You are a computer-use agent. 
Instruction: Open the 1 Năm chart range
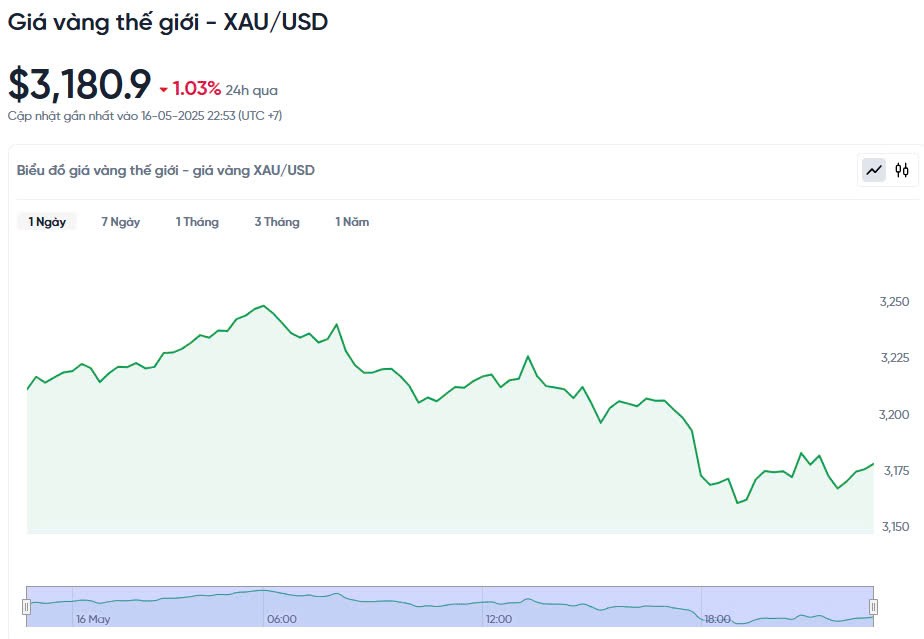[352, 222]
